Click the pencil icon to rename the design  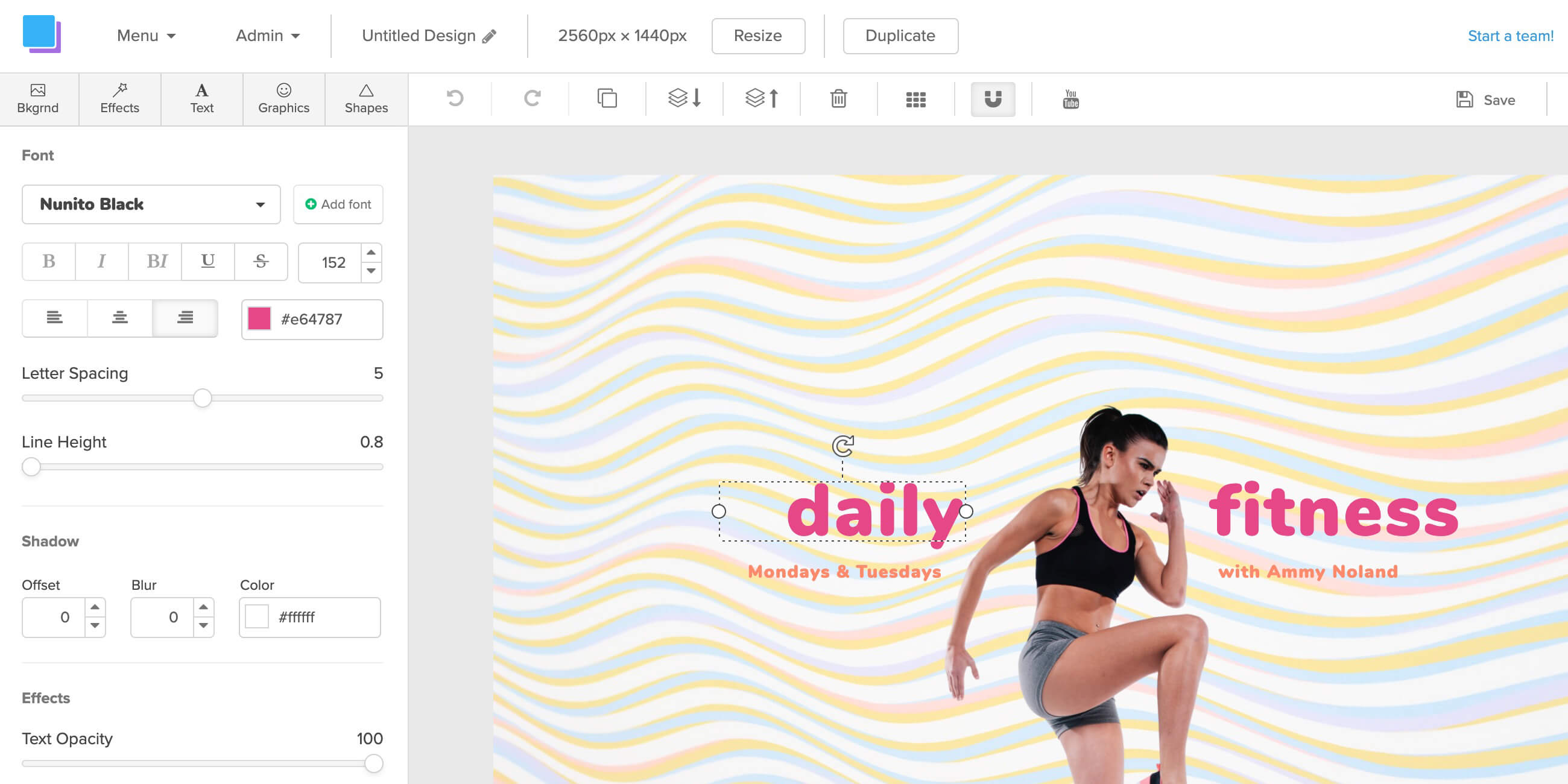point(489,37)
